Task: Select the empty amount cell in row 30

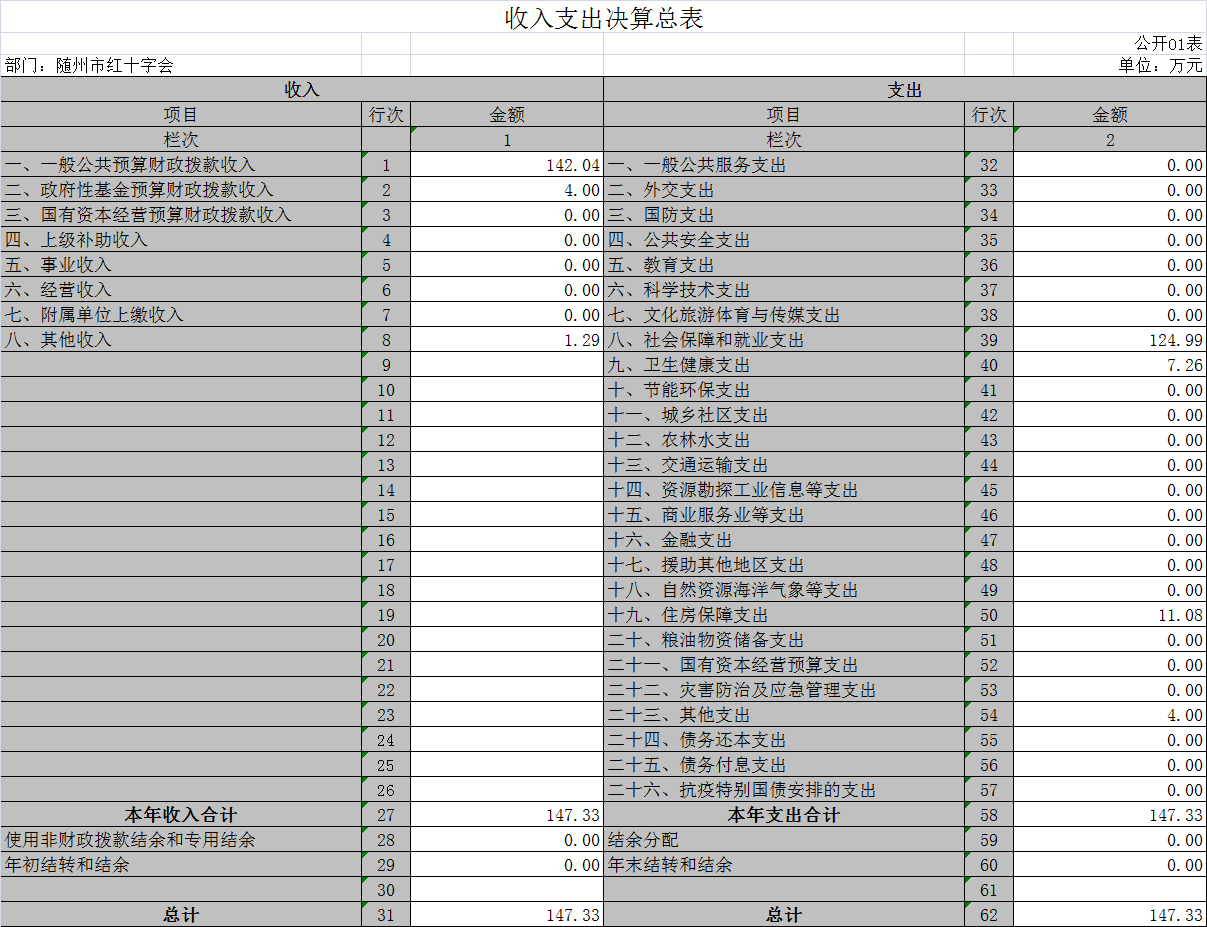Action: (x=507, y=890)
